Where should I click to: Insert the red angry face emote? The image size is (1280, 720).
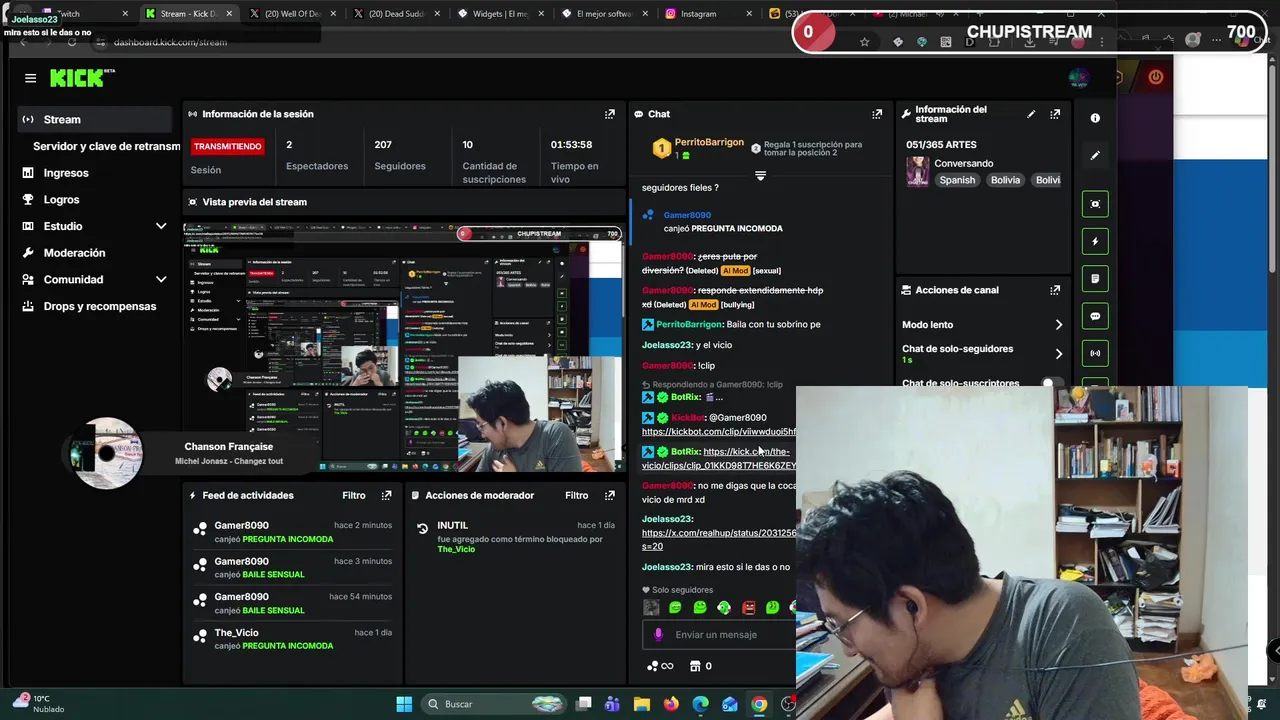(x=748, y=607)
